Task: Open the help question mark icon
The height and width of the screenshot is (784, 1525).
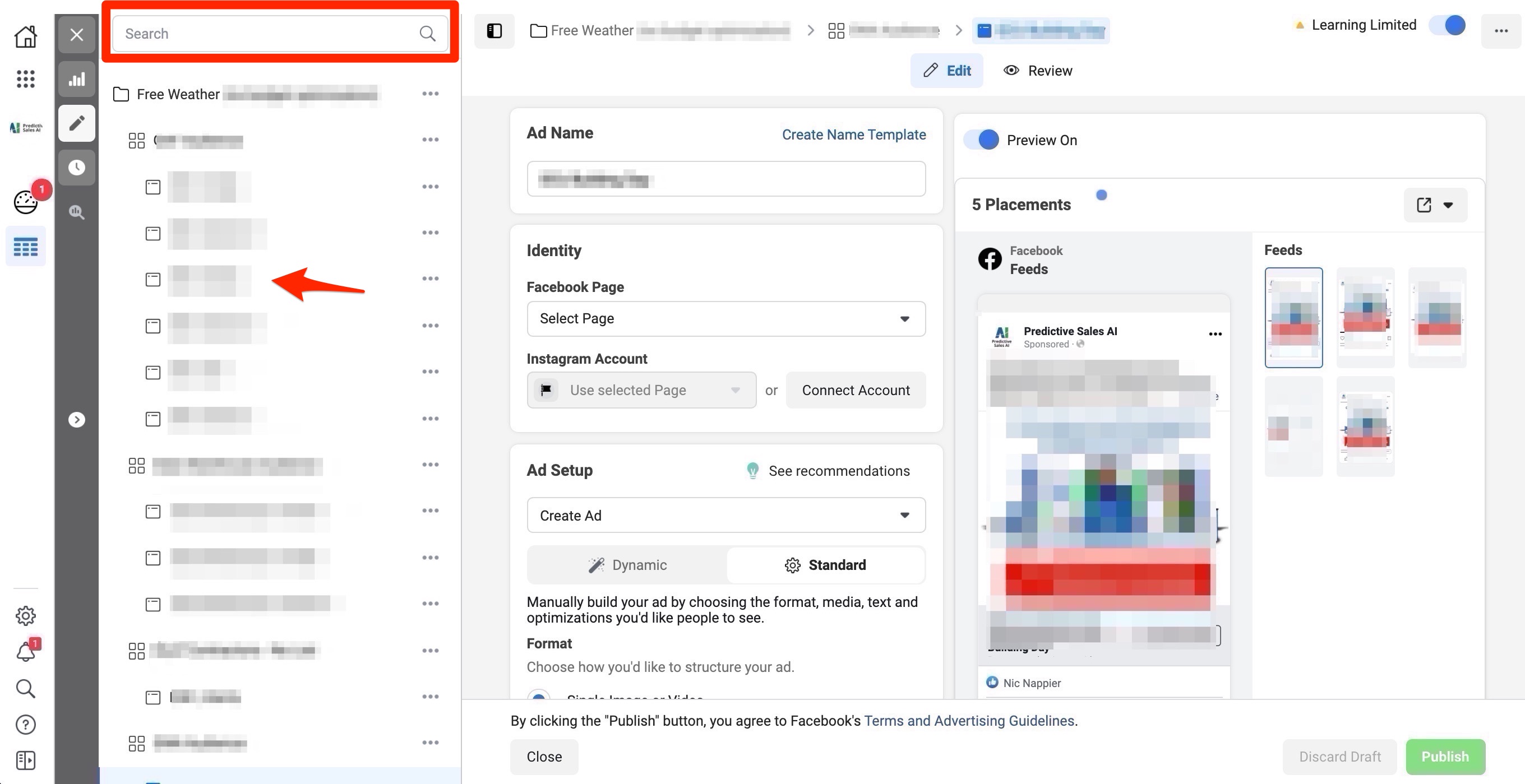Action: [25, 724]
